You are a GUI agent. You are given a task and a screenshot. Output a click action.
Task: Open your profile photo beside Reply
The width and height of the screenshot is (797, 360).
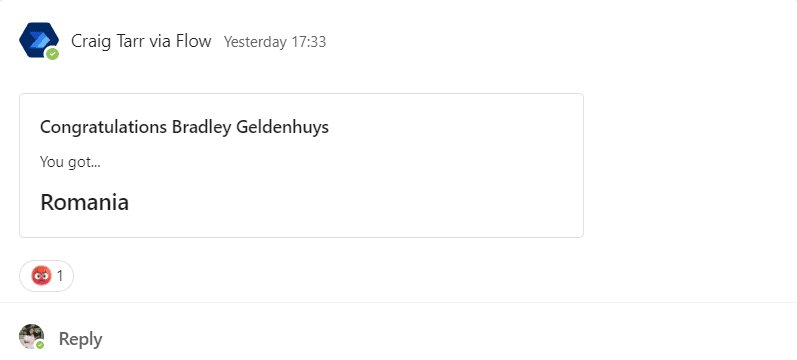[32, 337]
